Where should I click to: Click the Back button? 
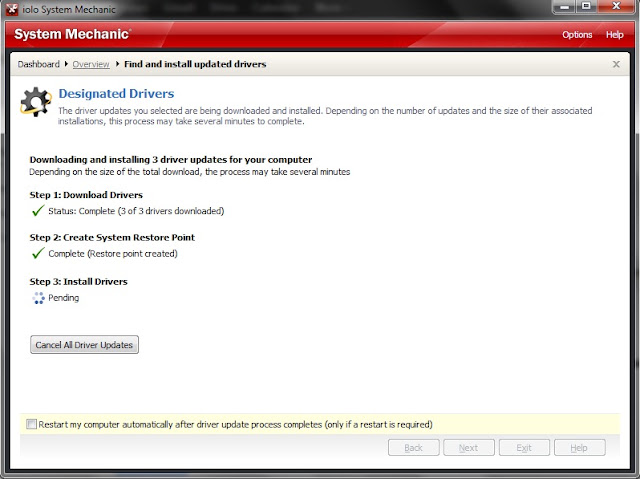point(413,448)
